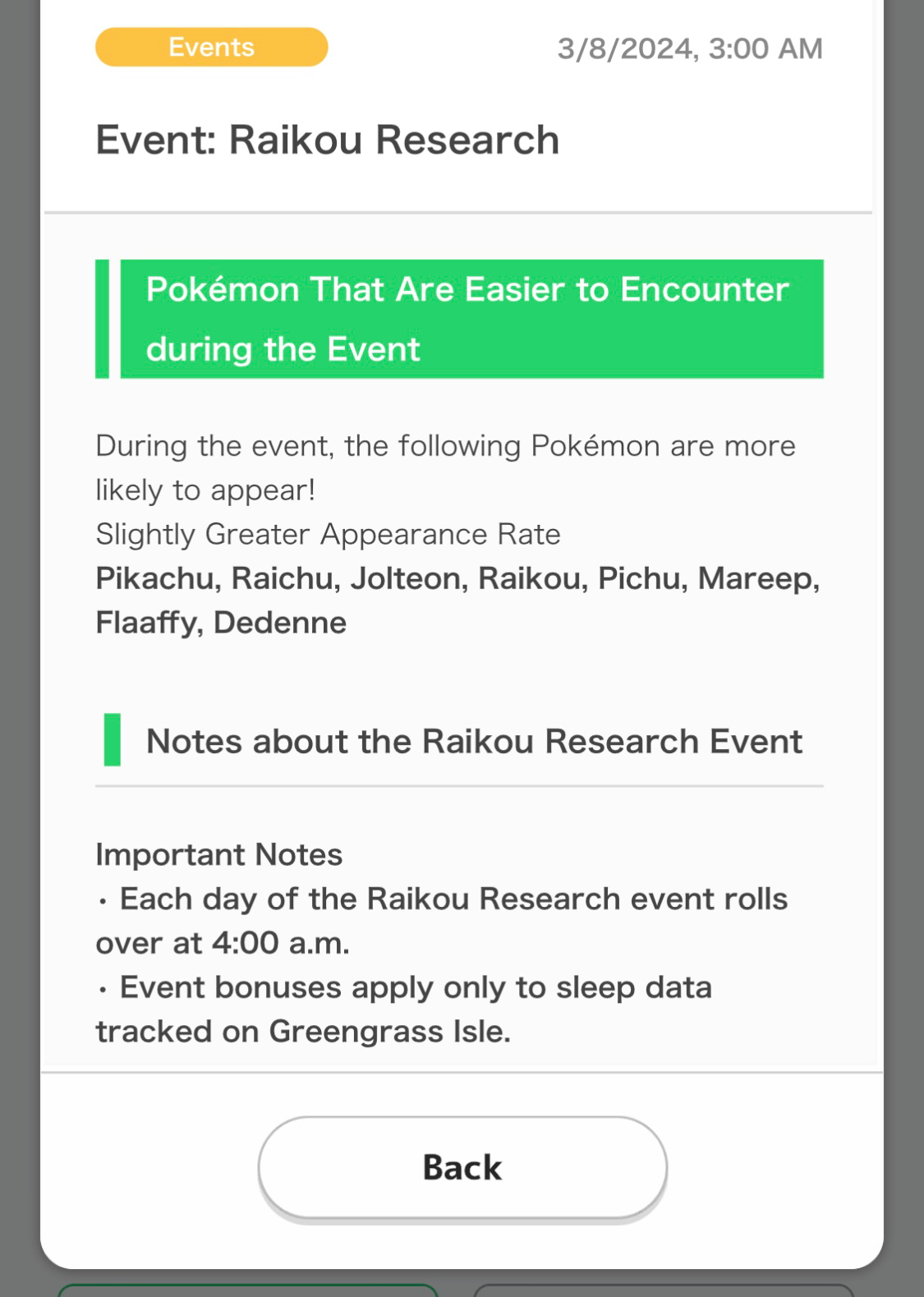Tap the Back button
This screenshot has height=1297, width=924.
pyautogui.click(x=462, y=1166)
